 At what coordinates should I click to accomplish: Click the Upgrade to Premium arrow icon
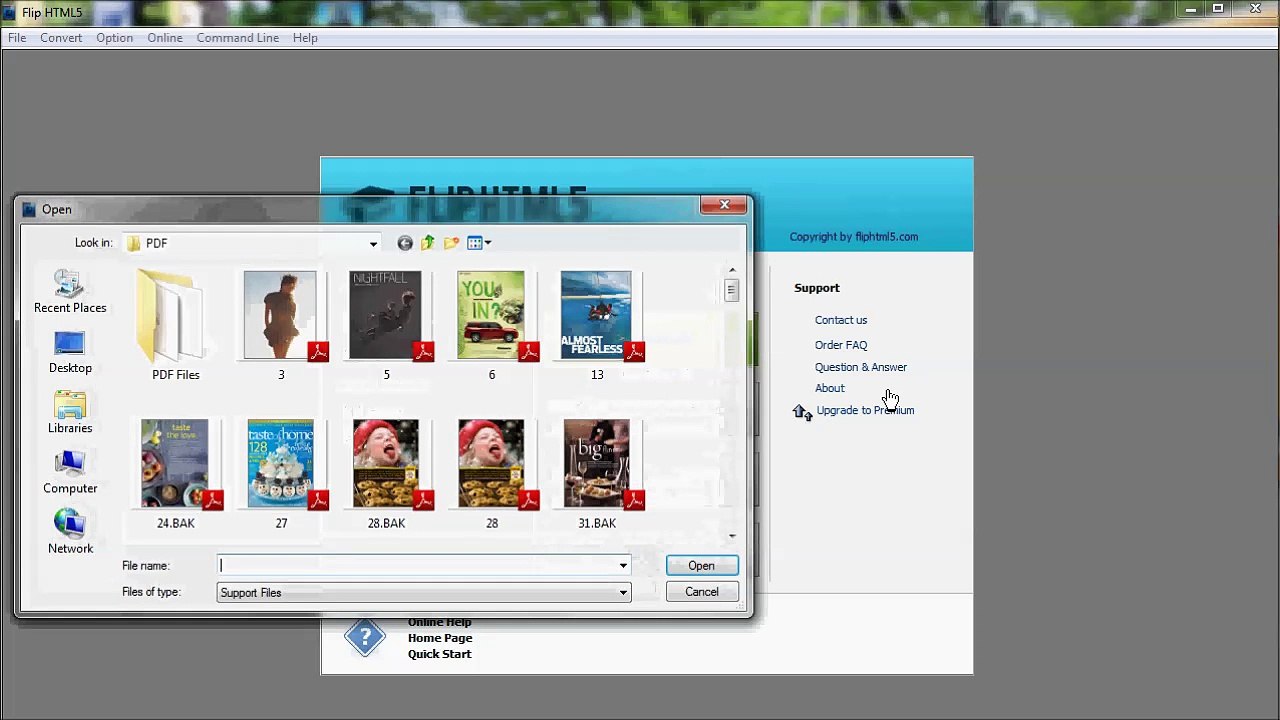pos(802,411)
